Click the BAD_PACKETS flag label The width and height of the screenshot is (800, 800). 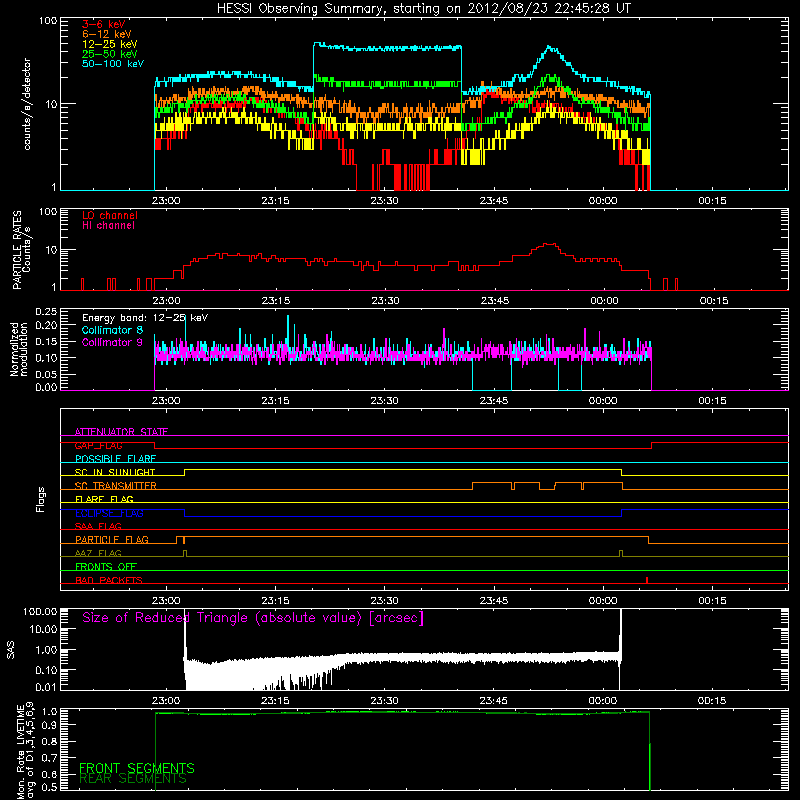click(109, 580)
